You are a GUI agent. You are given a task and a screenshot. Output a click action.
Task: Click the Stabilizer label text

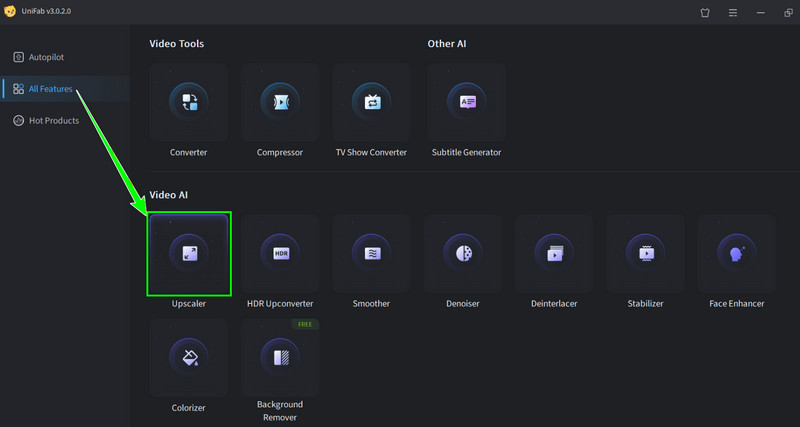tap(645, 304)
